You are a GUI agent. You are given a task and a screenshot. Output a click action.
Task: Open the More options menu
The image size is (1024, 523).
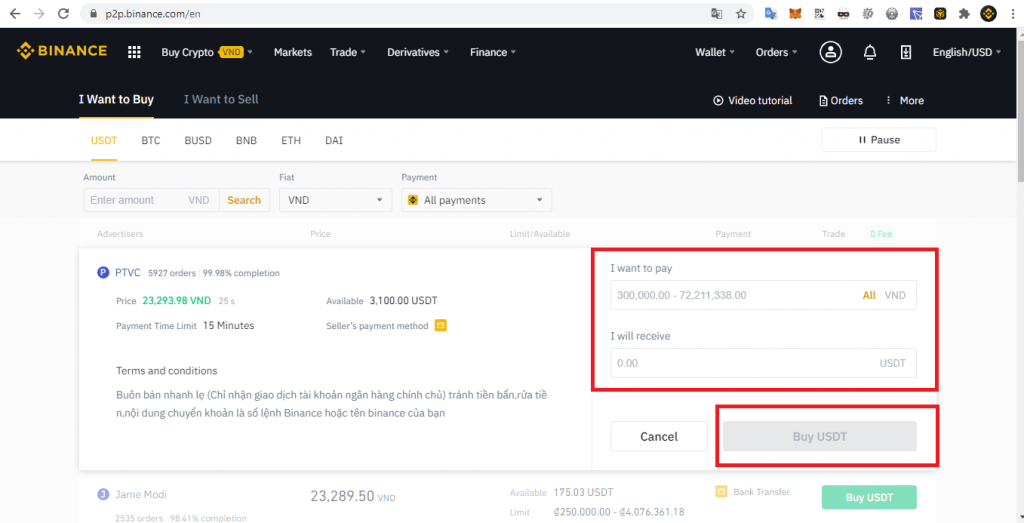[x=904, y=101]
